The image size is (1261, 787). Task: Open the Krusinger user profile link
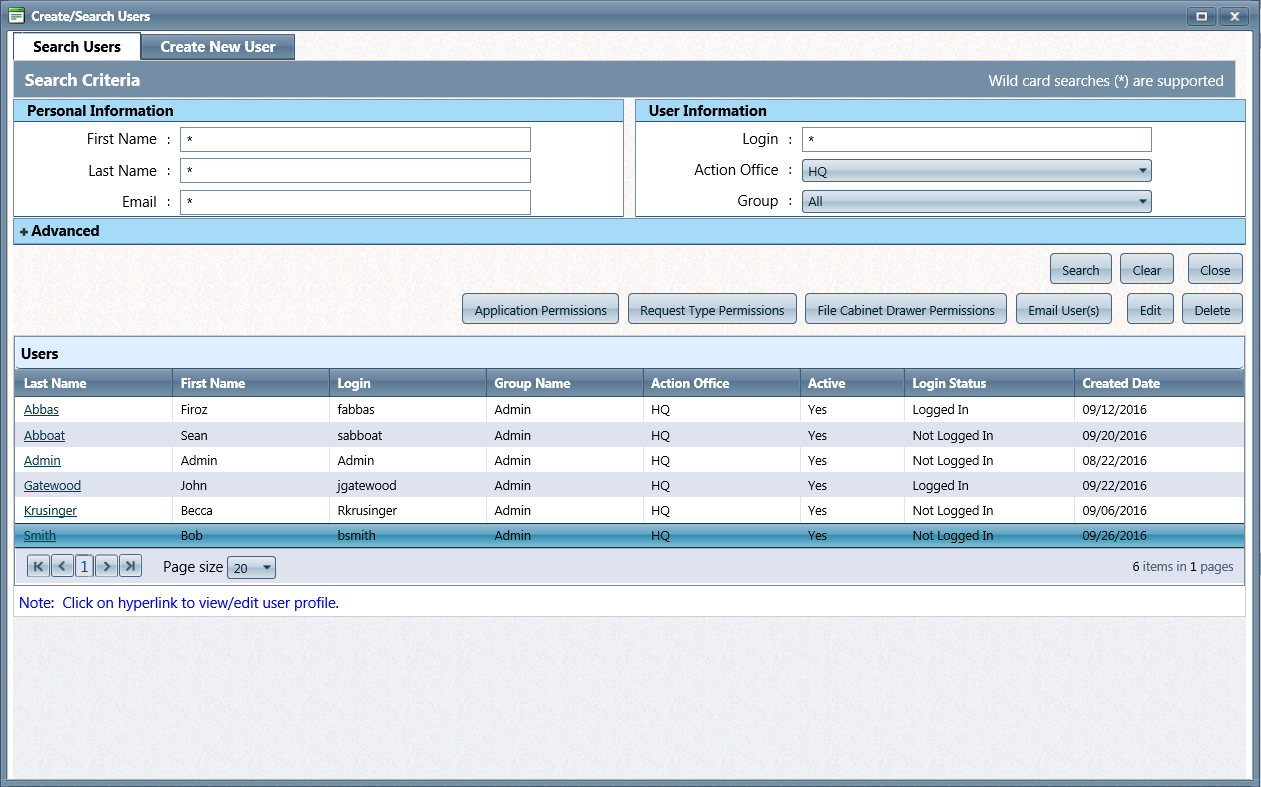tap(50, 511)
